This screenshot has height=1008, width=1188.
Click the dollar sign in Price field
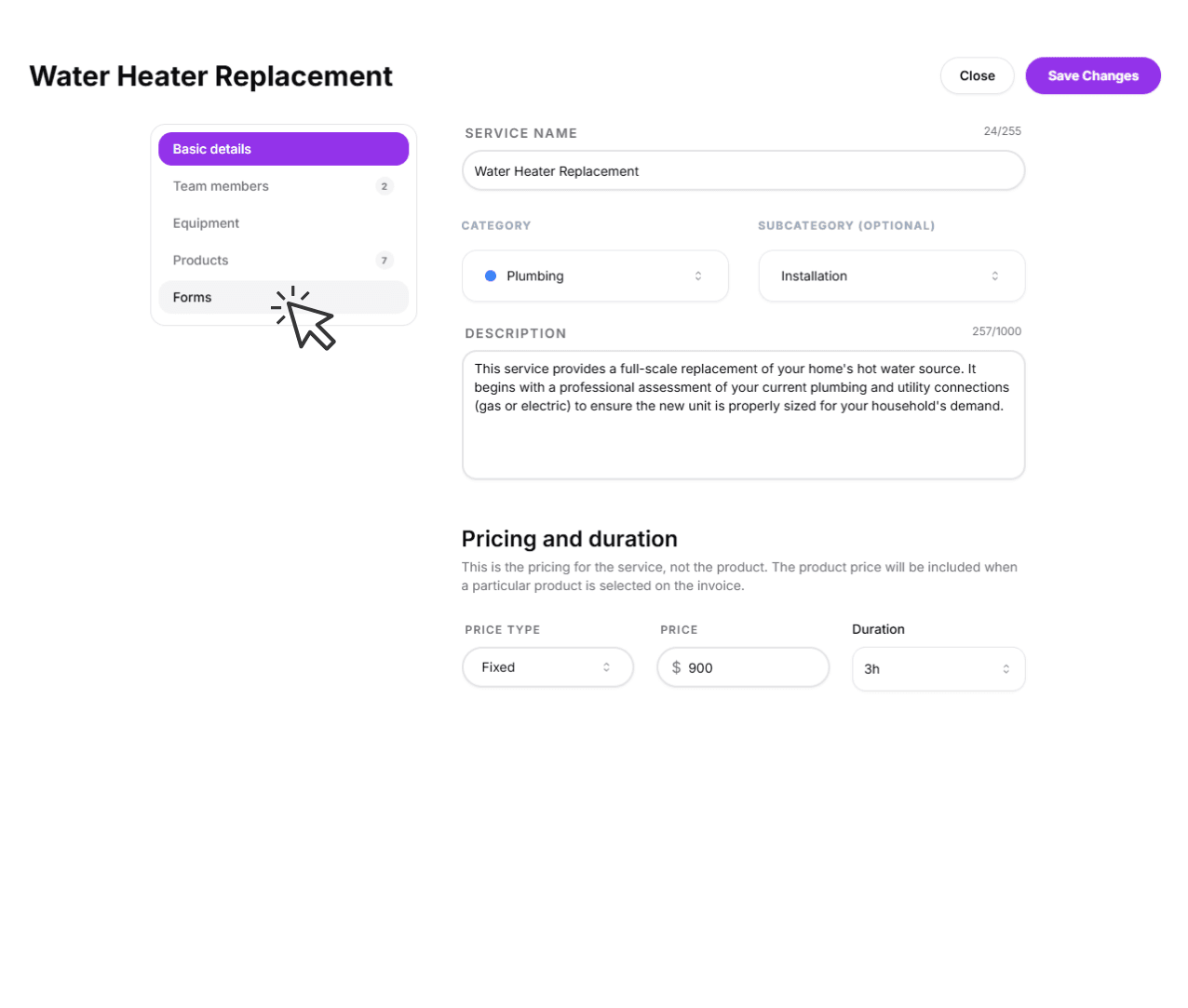click(676, 667)
